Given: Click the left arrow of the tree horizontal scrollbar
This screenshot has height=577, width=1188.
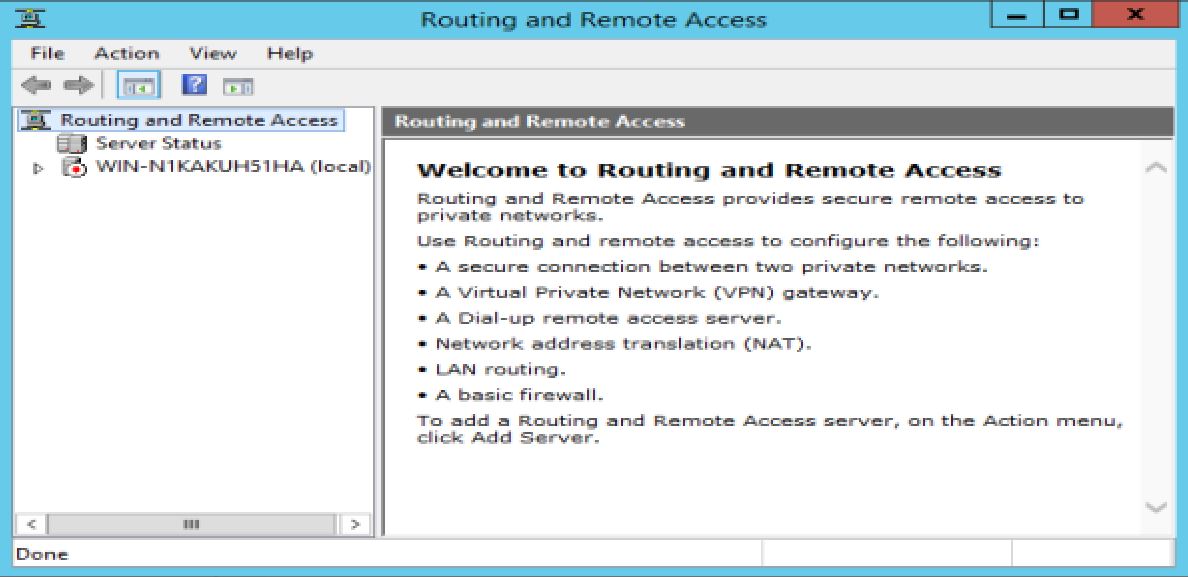Looking at the screenshot, I should pos(31,523).
